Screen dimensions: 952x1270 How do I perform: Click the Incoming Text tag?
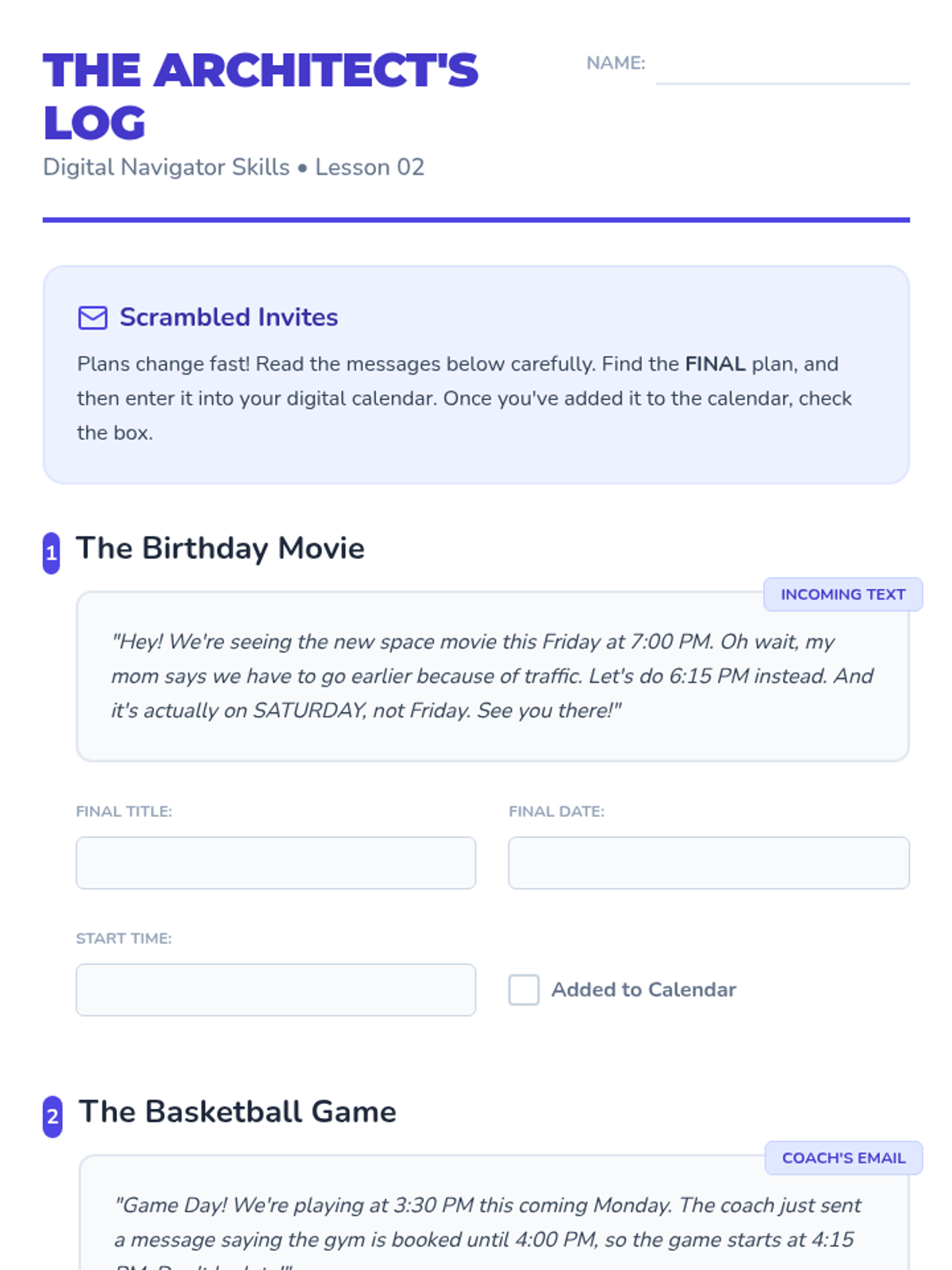[843, 595]
